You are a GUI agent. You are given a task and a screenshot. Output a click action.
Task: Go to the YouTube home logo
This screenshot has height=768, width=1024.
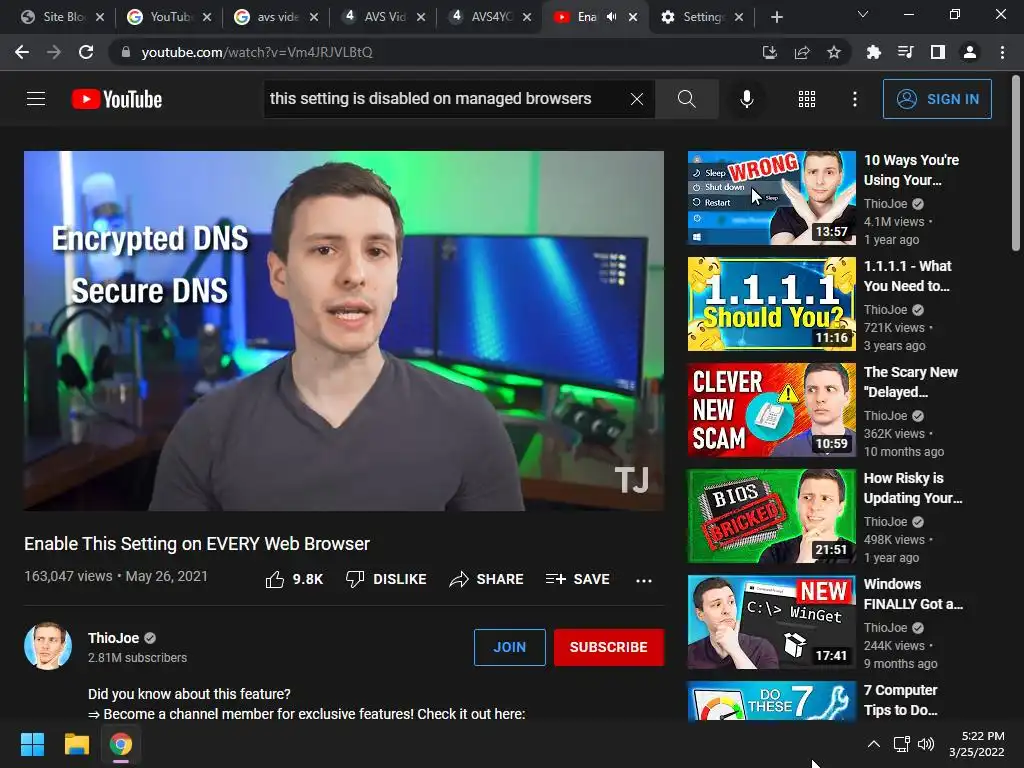117,99
